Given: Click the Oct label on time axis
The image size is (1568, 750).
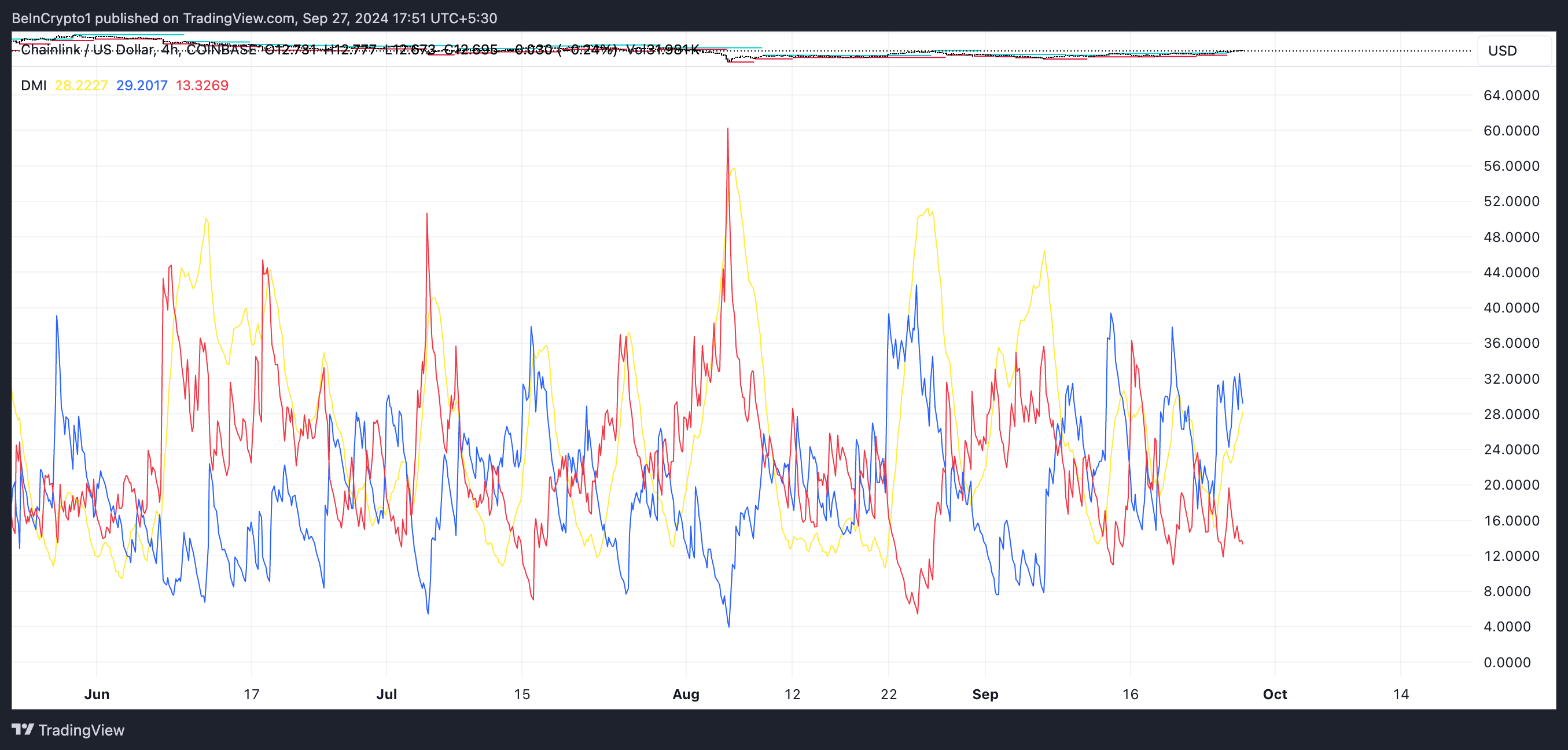Looking at the screenshot, I should click(x=1275, y=694).
